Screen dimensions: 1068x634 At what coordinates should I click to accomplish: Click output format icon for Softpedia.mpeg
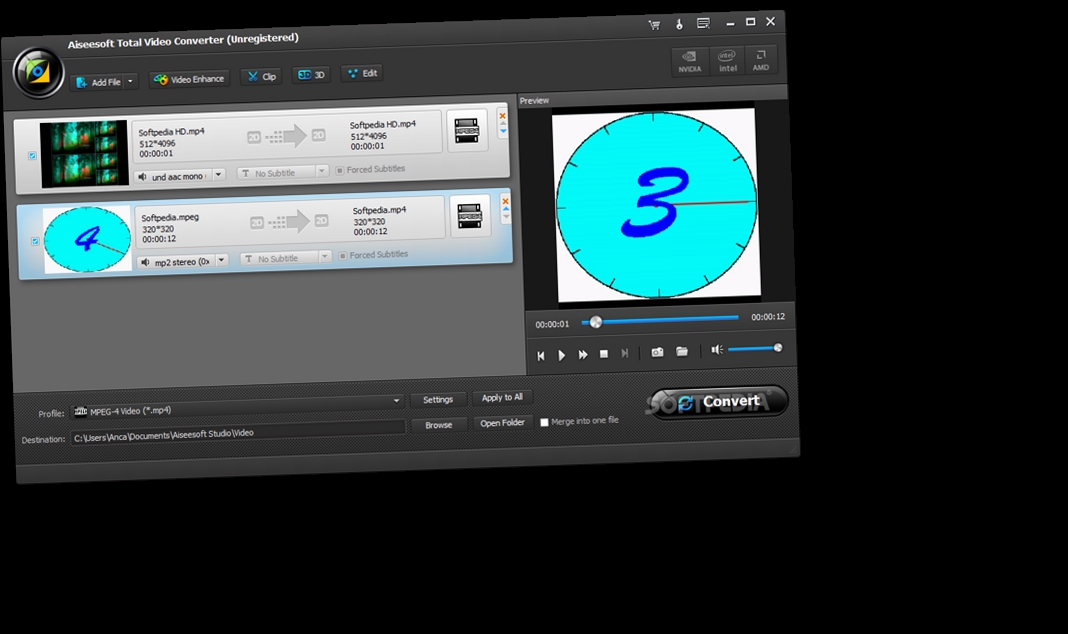point(470,215)
